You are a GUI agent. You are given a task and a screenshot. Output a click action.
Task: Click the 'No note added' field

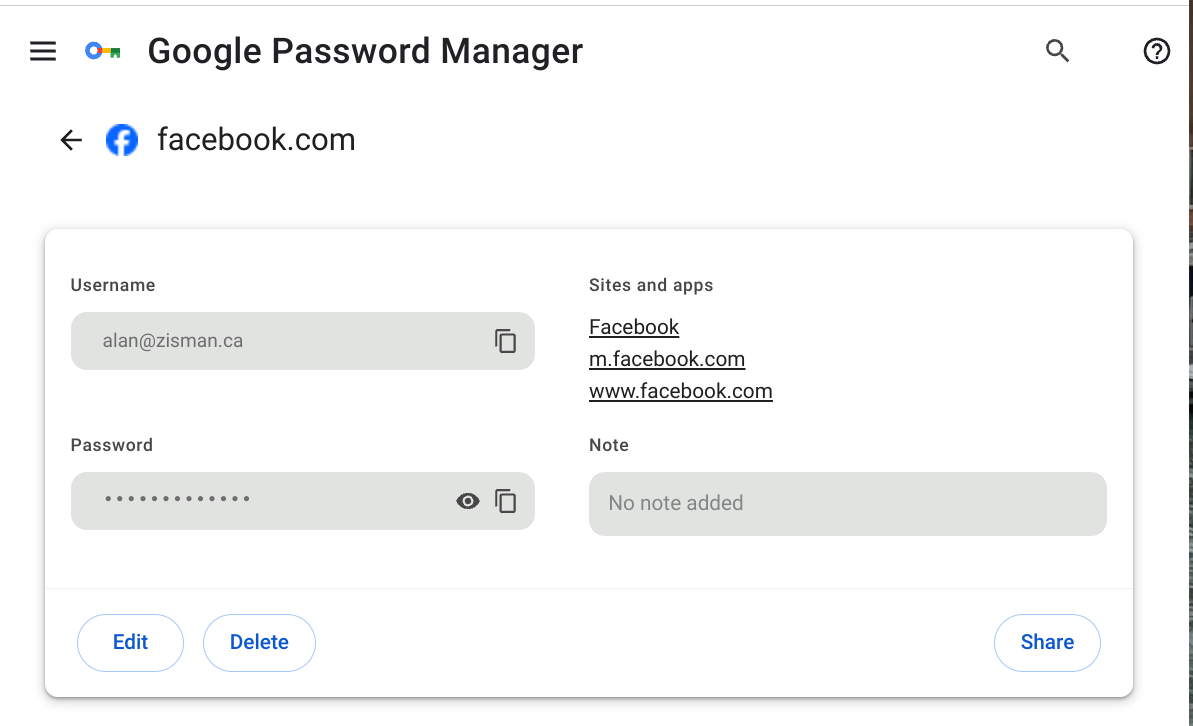click(848, 504)
